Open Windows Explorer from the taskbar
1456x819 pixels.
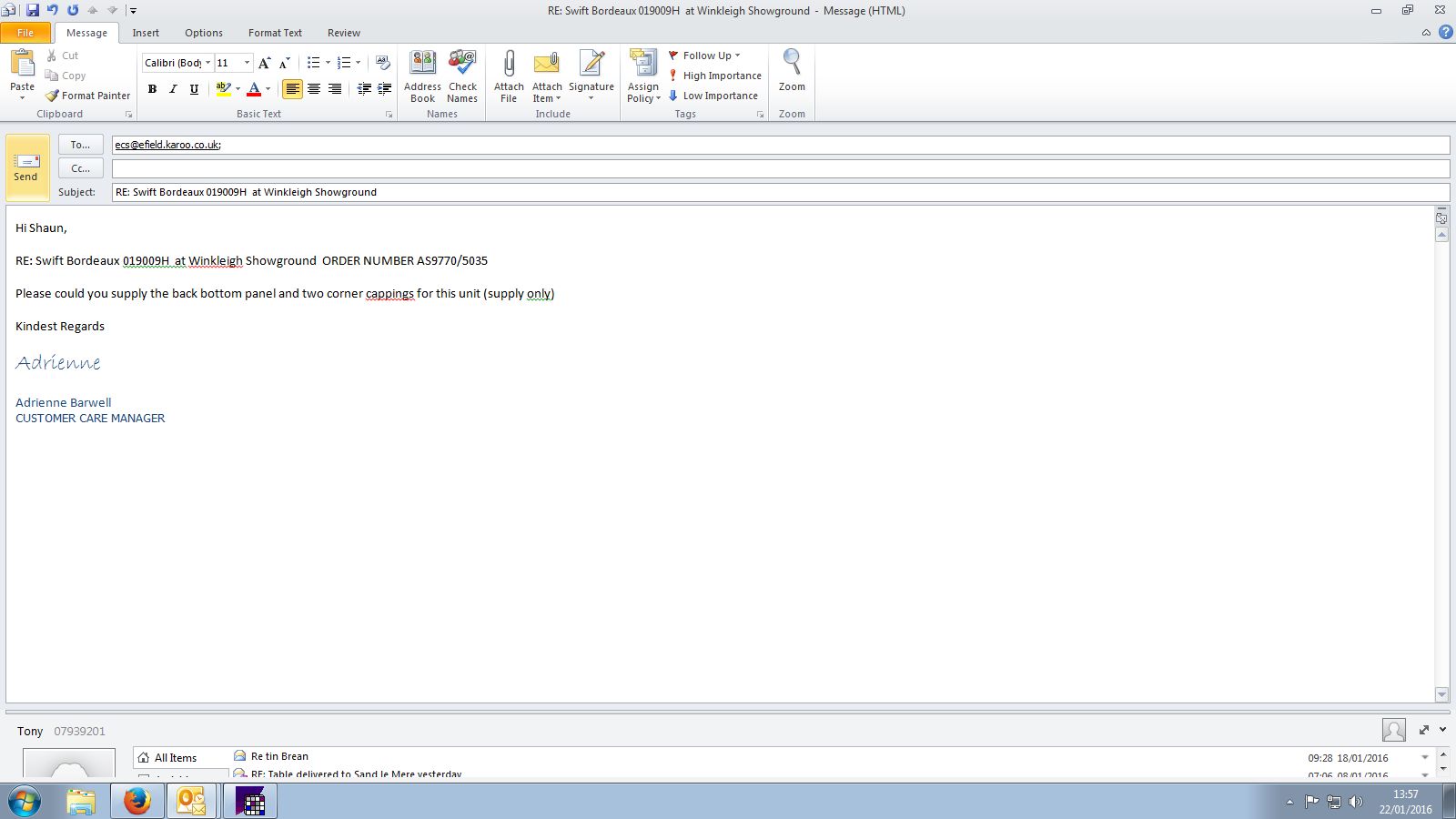point(81,801)
